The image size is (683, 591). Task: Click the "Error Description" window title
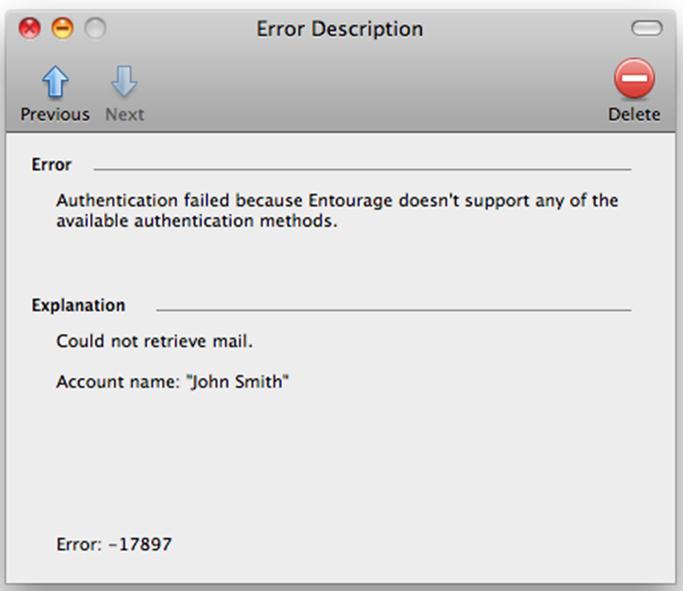click(x=340, y=29)
